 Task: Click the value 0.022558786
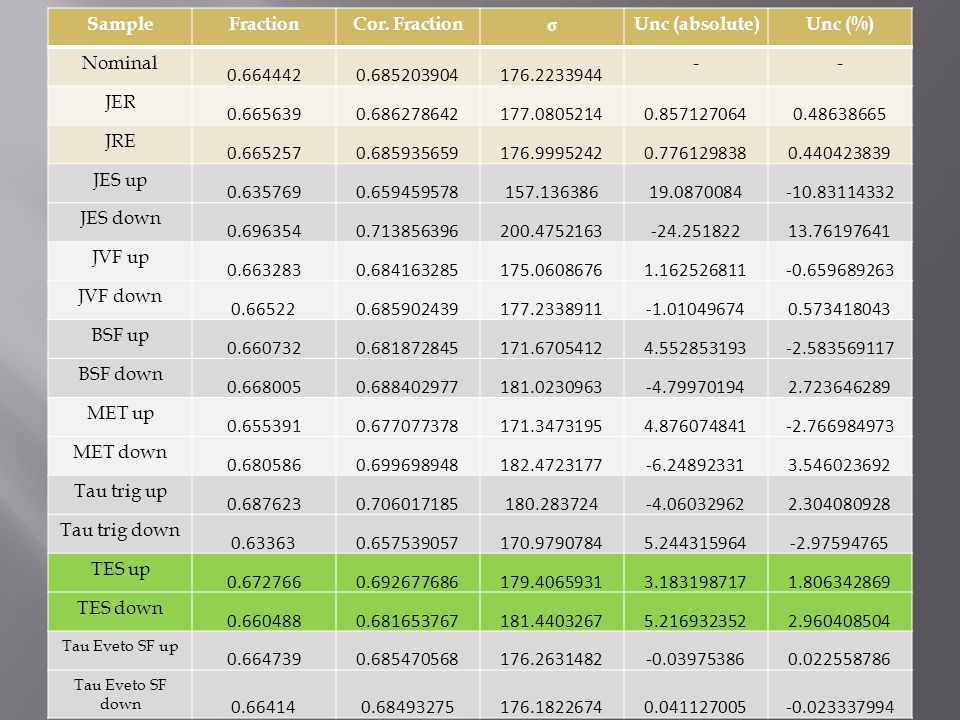[x=839, y=659]
